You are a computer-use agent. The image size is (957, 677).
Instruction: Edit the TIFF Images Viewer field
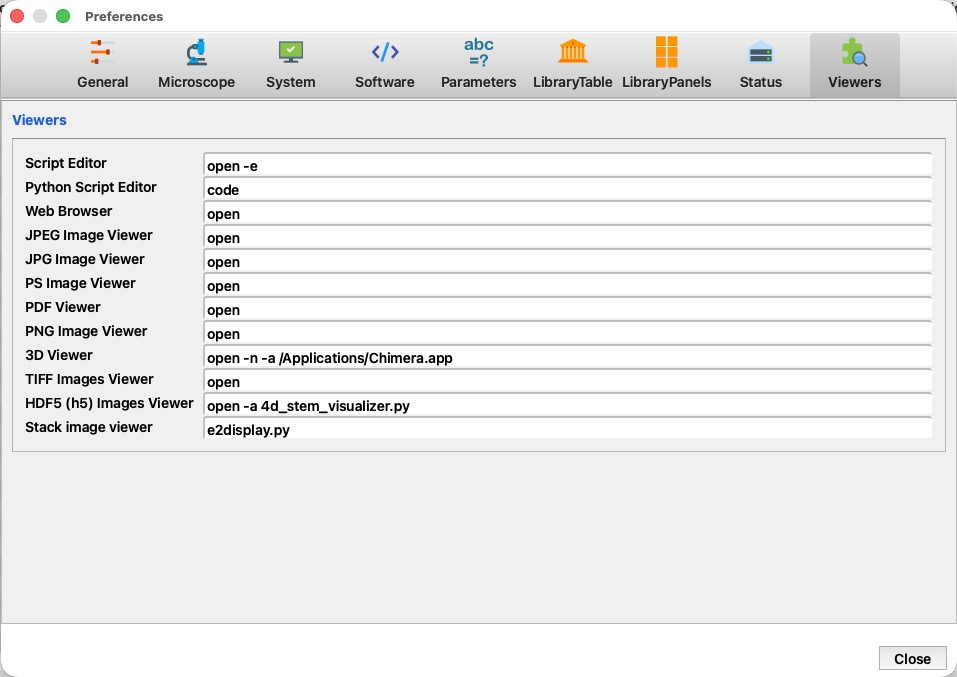point(567,382)
